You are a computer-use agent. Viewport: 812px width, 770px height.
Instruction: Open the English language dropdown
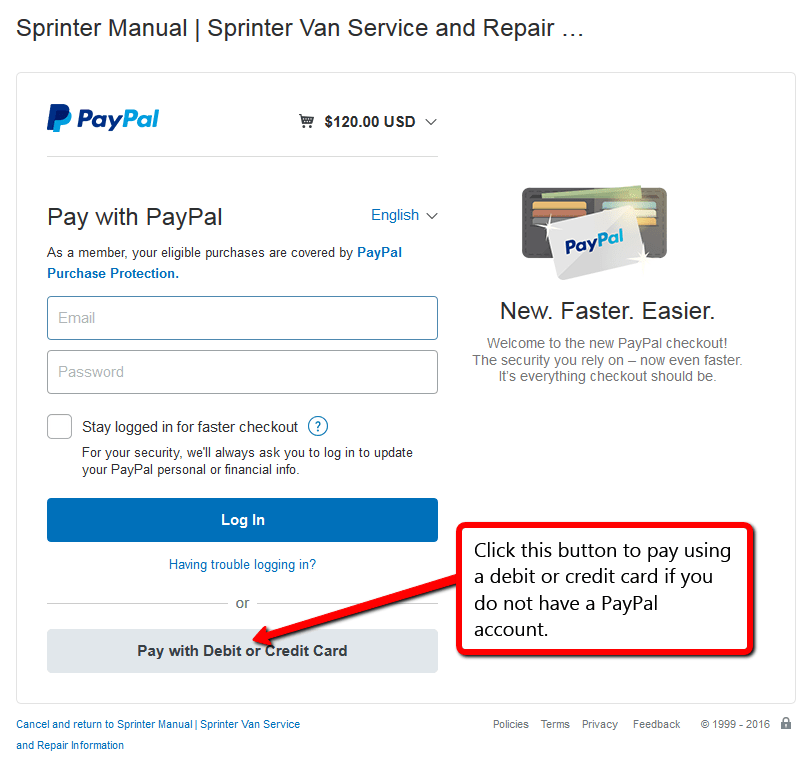click(x=404, y=215)
